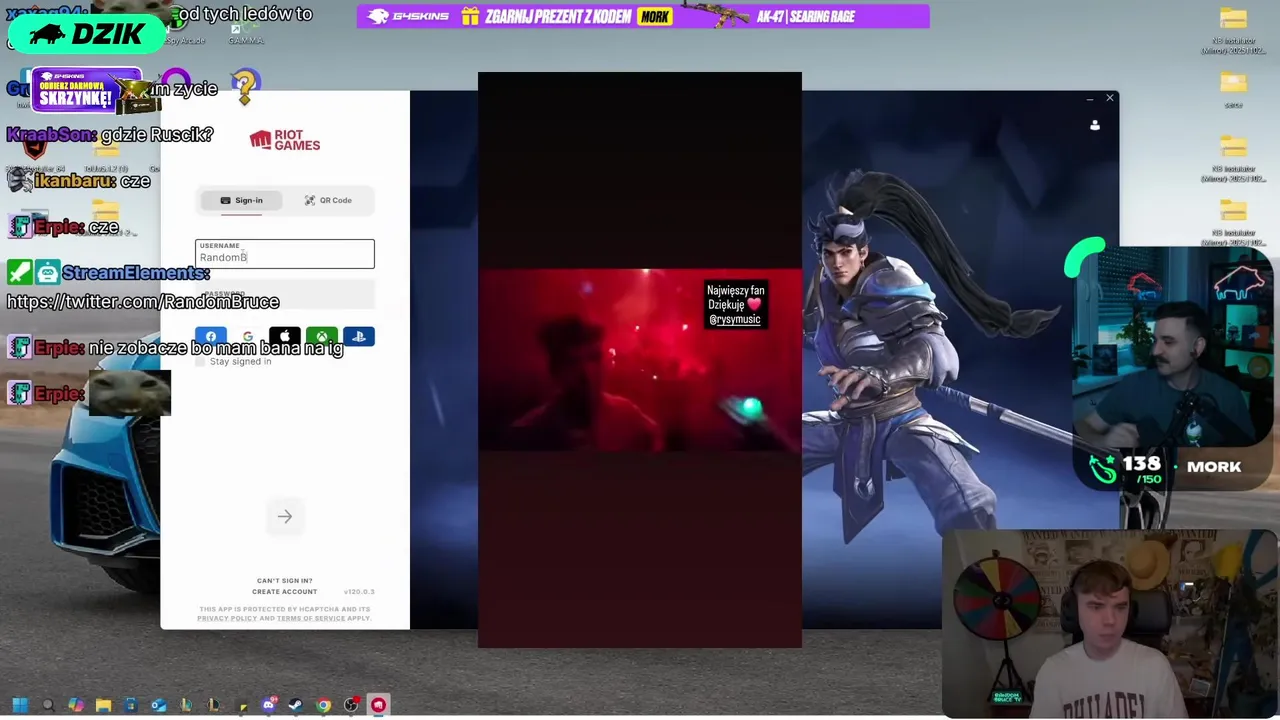This screenshot has width=1280, height=720.
Task: Open taskbar Search
Action: point(48,705)
